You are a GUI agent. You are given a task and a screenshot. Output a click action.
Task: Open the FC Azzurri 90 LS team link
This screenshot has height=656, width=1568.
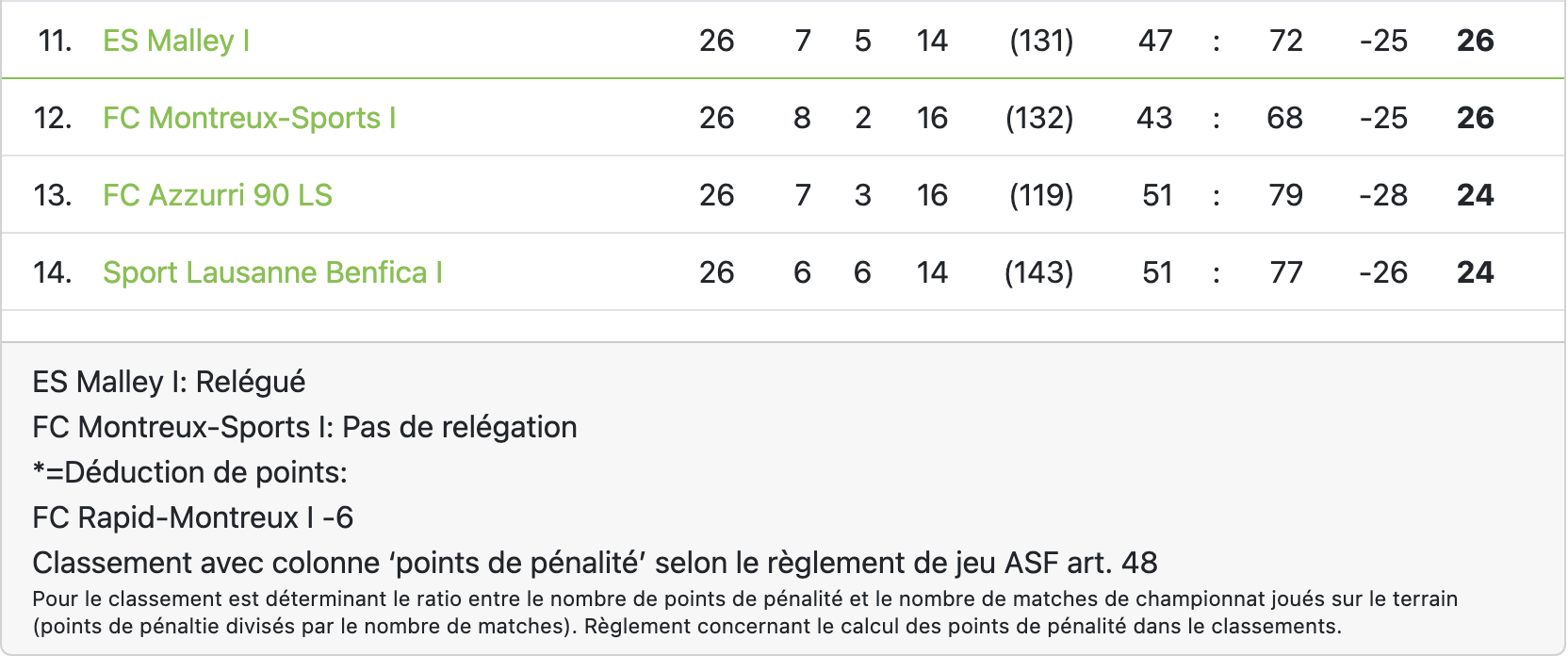pyautogui.click(x=218, y=195)
